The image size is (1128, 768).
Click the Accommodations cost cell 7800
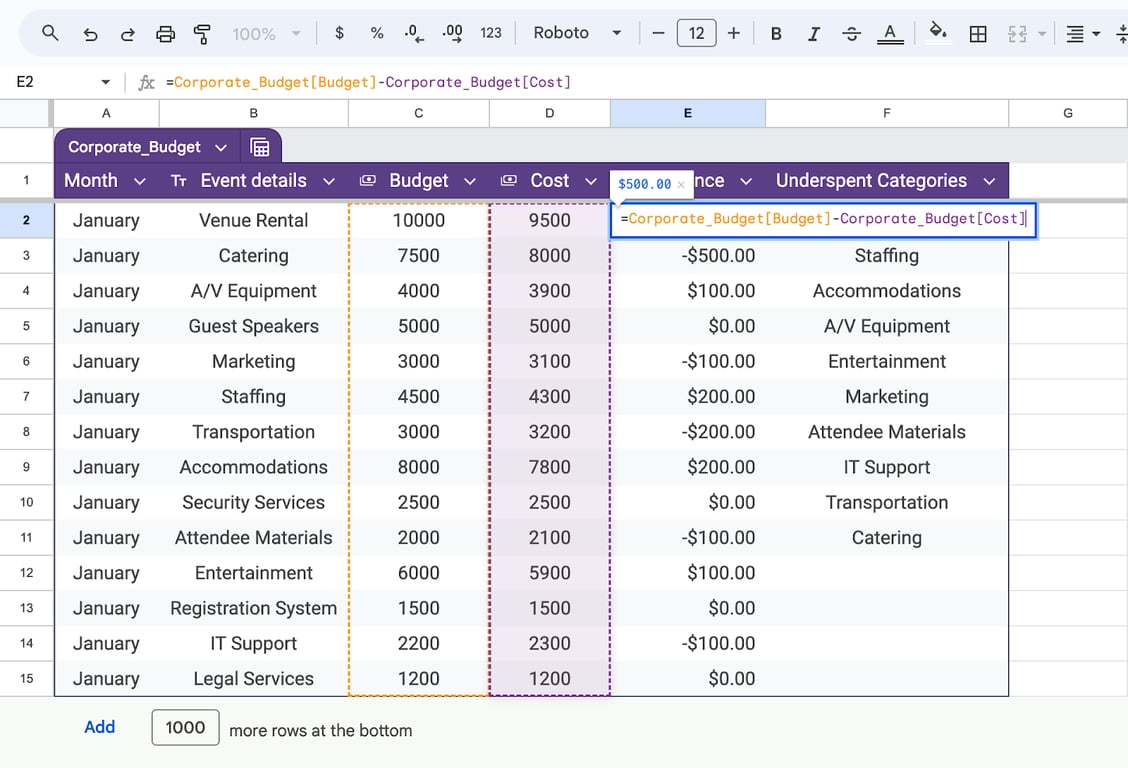550,467
